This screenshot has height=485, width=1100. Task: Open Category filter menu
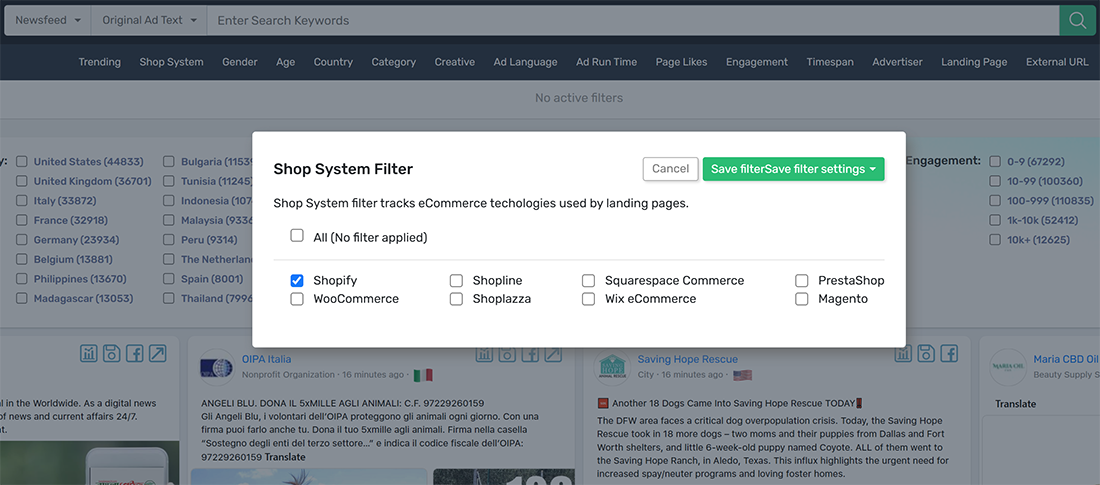[x=394, y=62]
